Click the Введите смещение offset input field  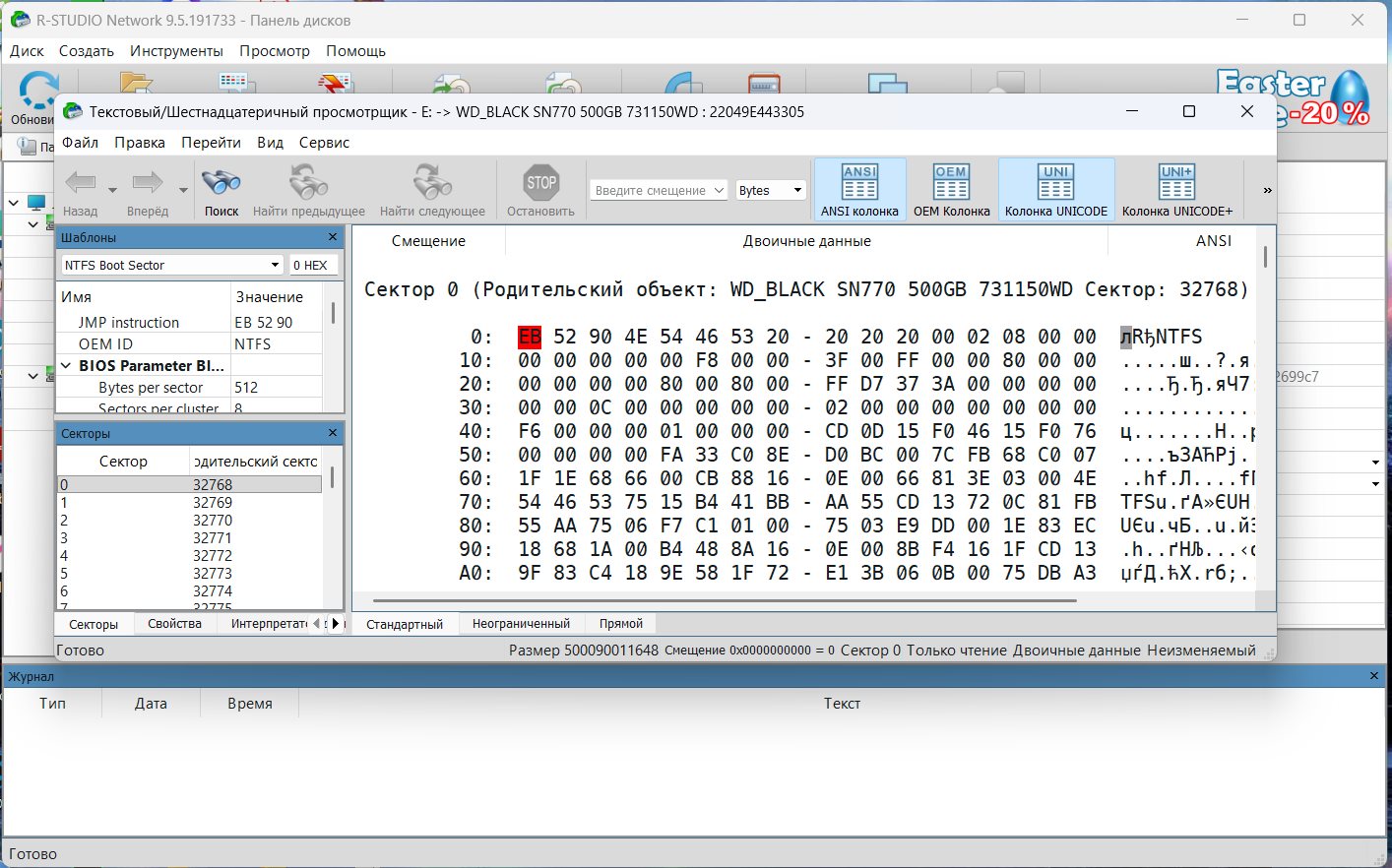point(650,190)
